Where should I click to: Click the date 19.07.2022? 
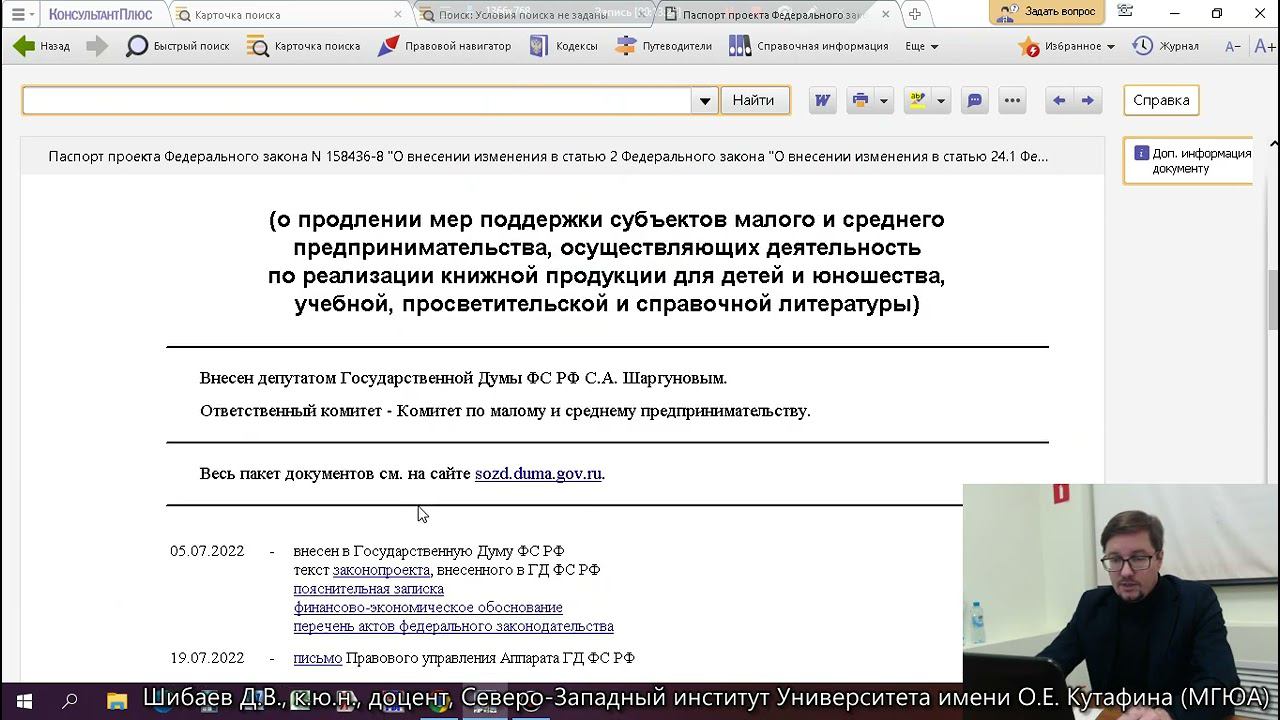pos(207,658)
